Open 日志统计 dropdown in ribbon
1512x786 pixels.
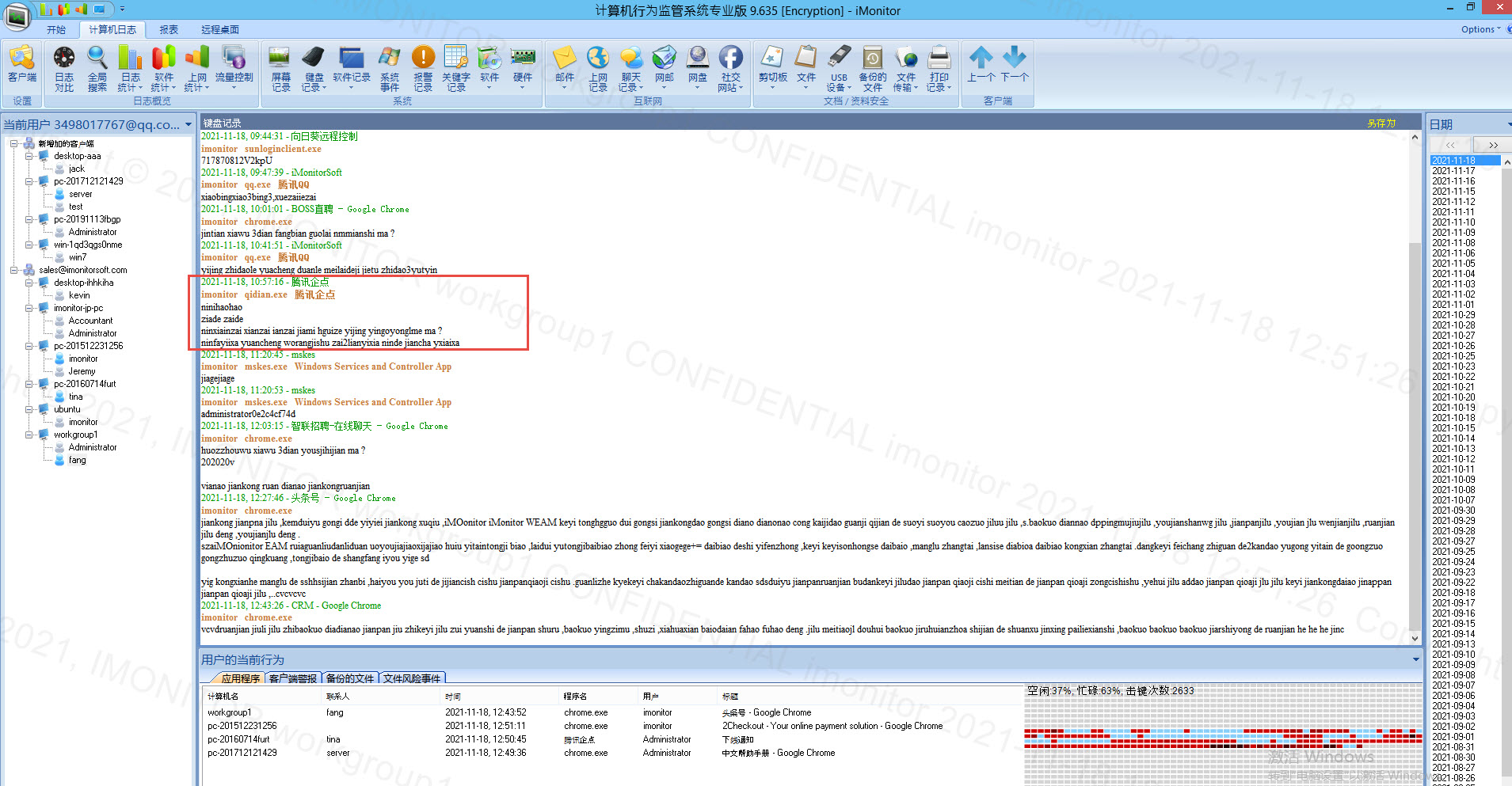[131, 68]
